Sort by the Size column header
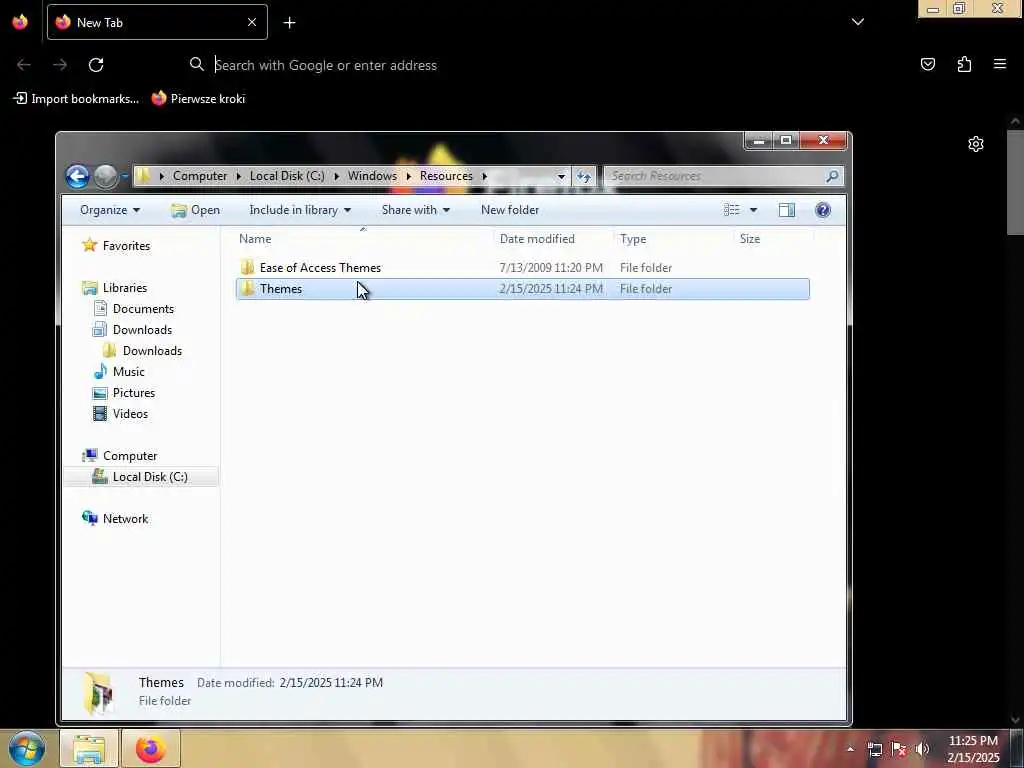This screenshot has width=1024, height=768. coord(774,238)
